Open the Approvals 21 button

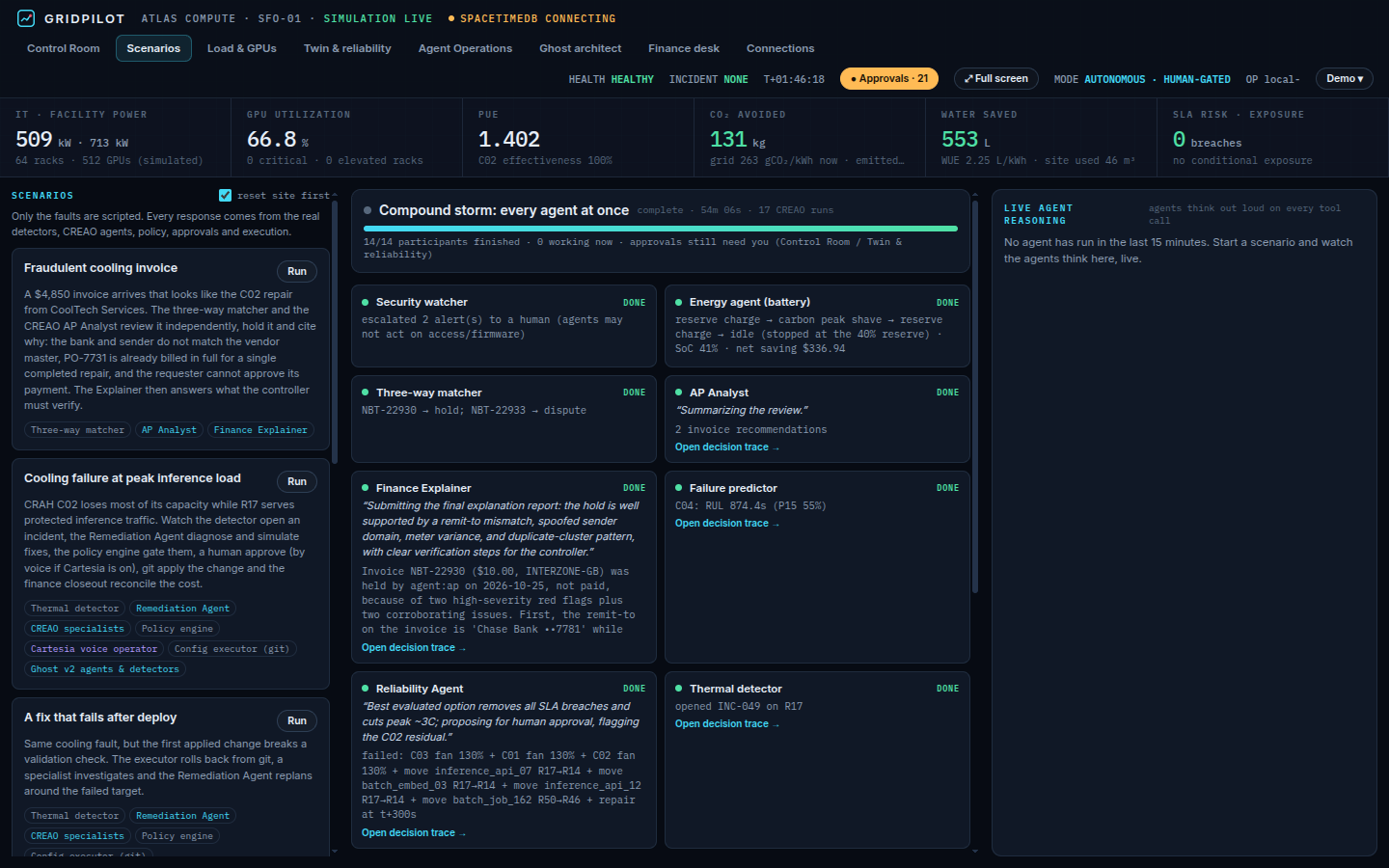click(889, 79)
